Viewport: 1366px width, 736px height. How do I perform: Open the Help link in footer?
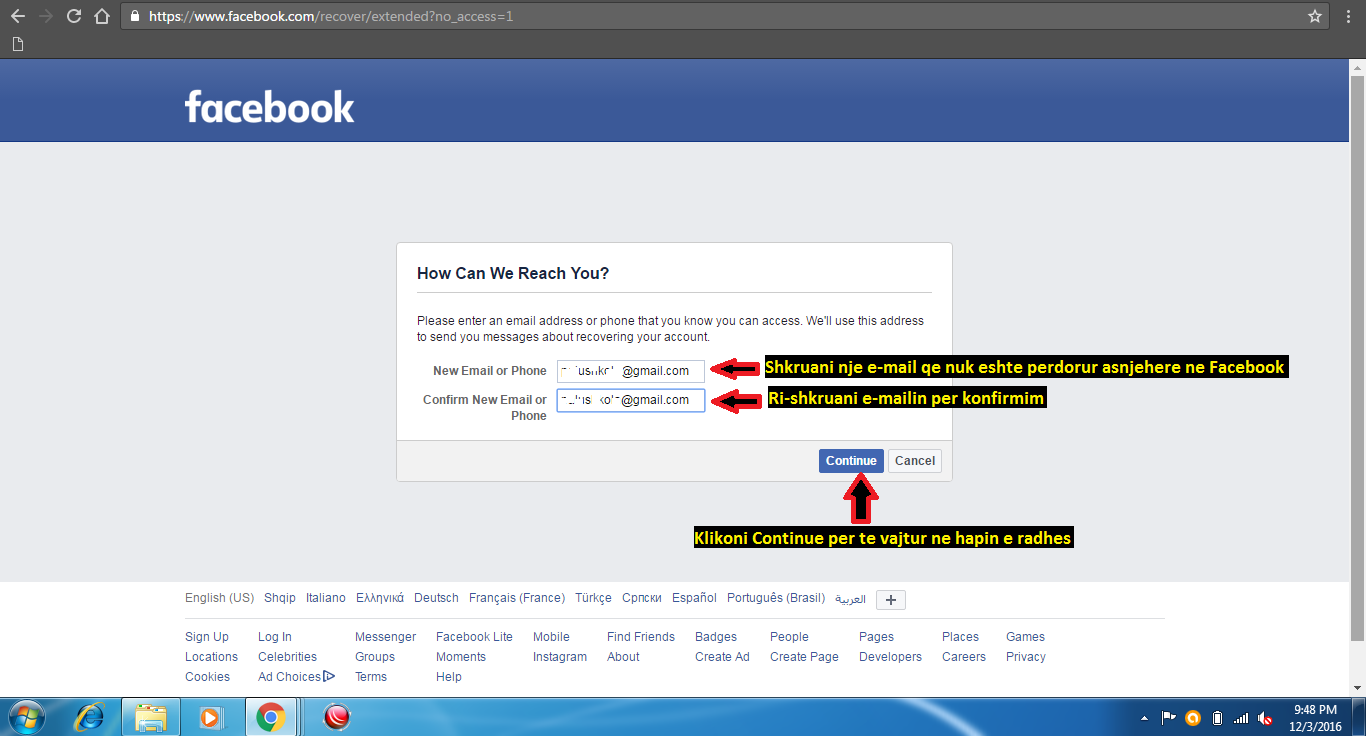449,677
